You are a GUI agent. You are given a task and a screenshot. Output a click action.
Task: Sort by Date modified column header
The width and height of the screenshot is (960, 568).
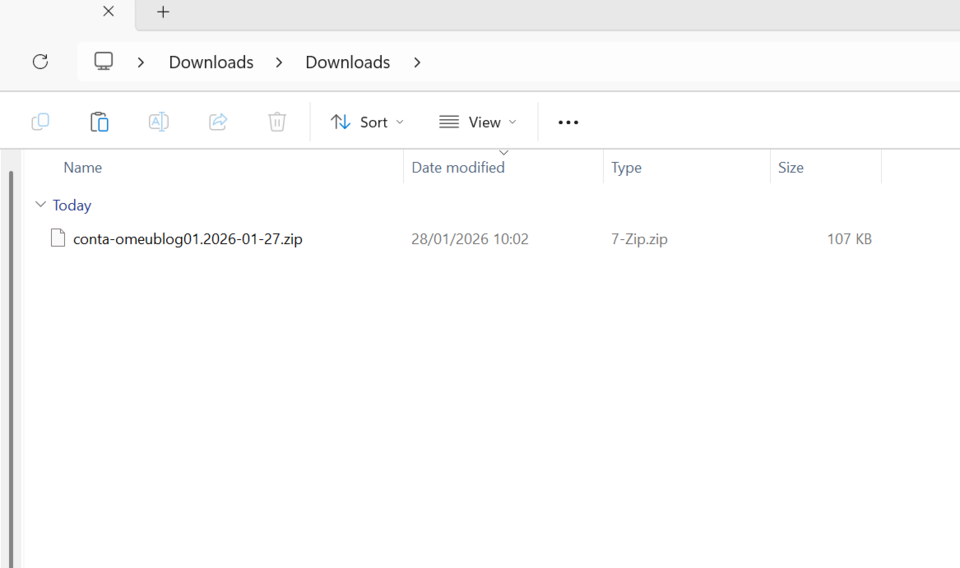pyautogui.click(x=458, y=168)
